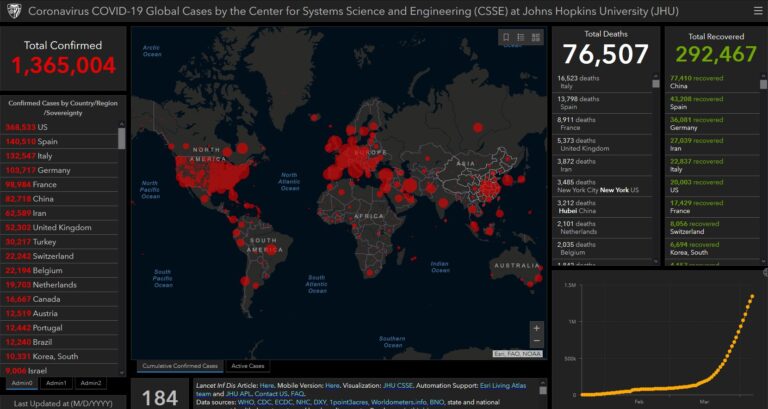
Task: Click the Johns Hopkins shield logo
Action: [14, 11]
